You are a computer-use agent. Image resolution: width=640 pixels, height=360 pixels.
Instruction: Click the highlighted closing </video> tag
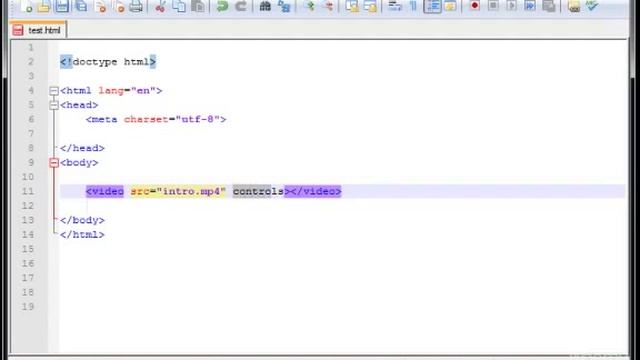point(316,191)
